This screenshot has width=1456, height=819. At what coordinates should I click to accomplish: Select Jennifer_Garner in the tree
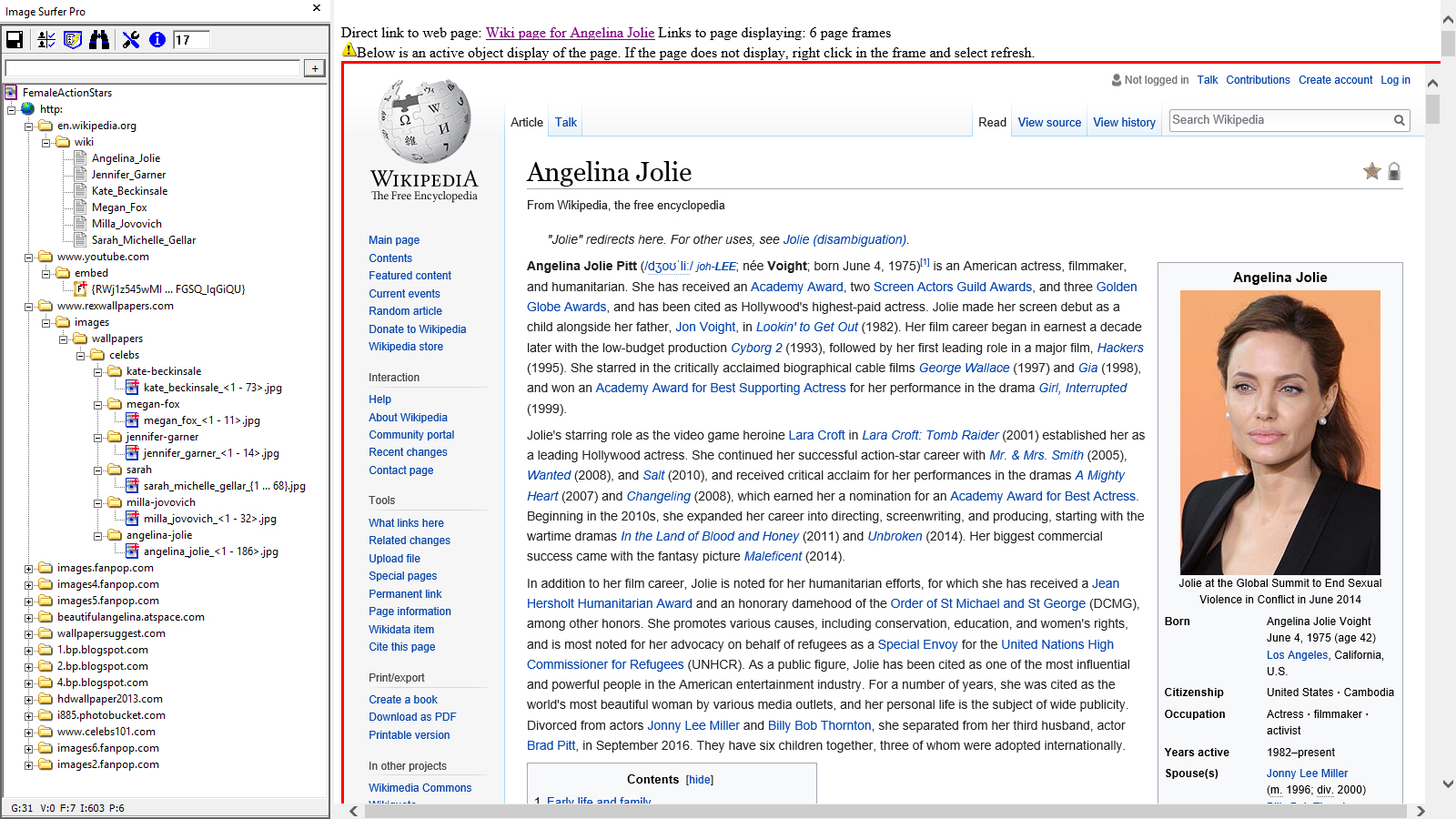128,175
